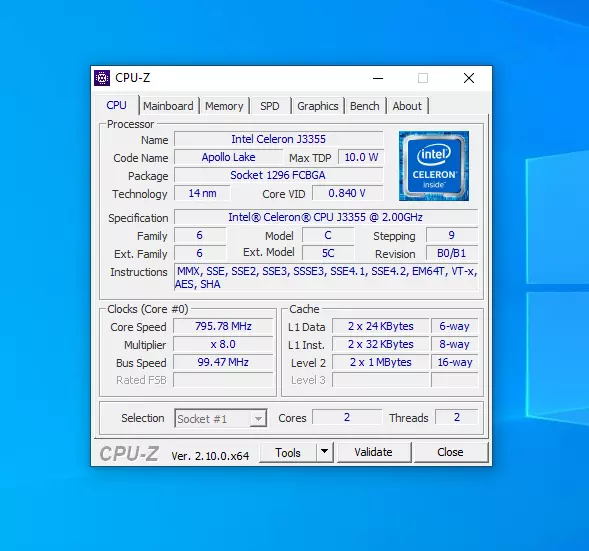The image size is (589, 551).
Task: Select the Graphics tab
Action: click(x=318, y=106)
